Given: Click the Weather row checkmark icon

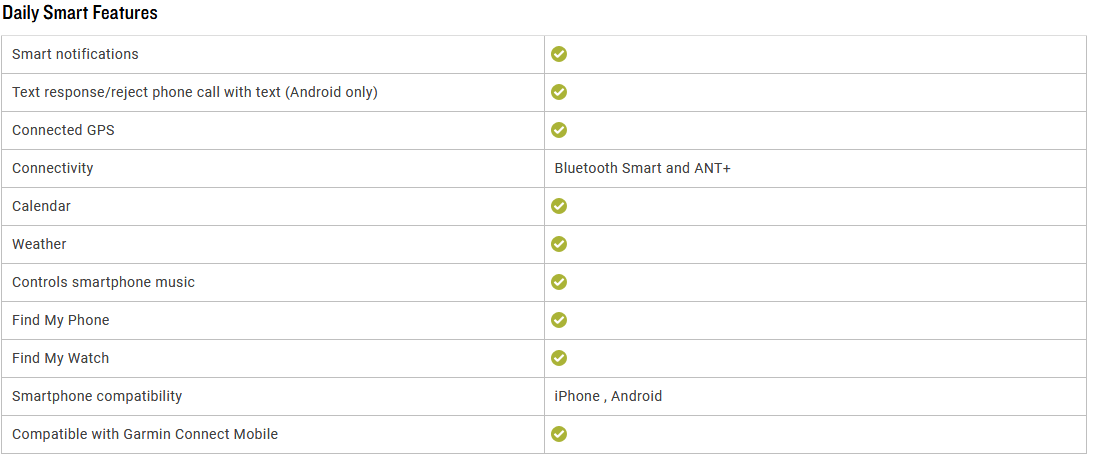Looking at the screenshot, I should 559,244.
